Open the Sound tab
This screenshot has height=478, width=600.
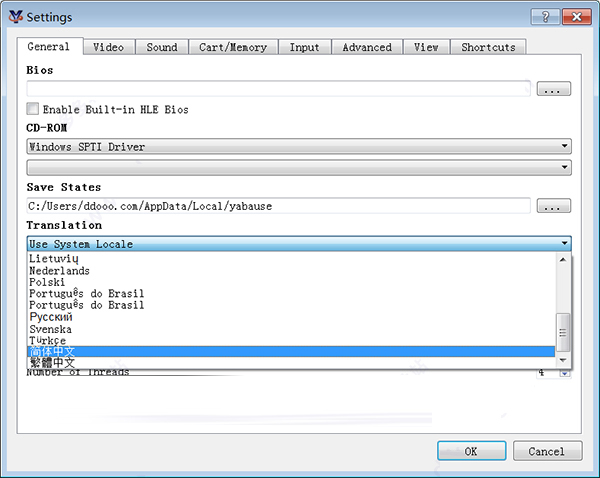(161, 47)
